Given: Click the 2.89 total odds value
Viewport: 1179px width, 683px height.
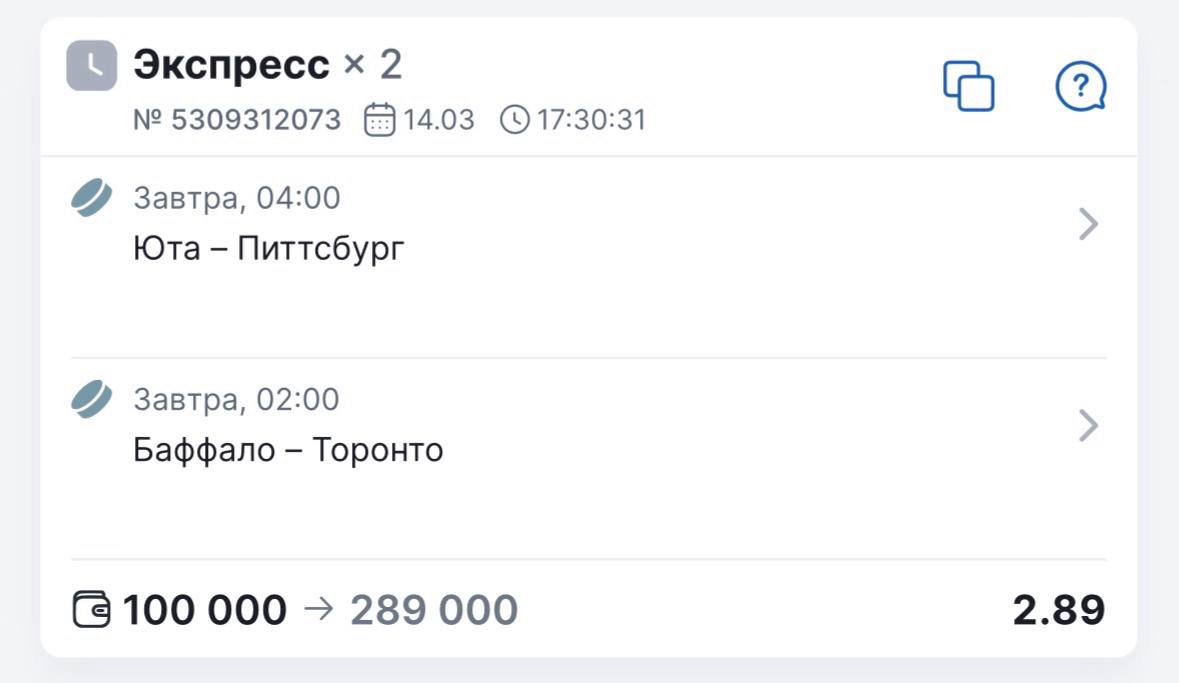Looking at the screenshot, I should 1058,610.
